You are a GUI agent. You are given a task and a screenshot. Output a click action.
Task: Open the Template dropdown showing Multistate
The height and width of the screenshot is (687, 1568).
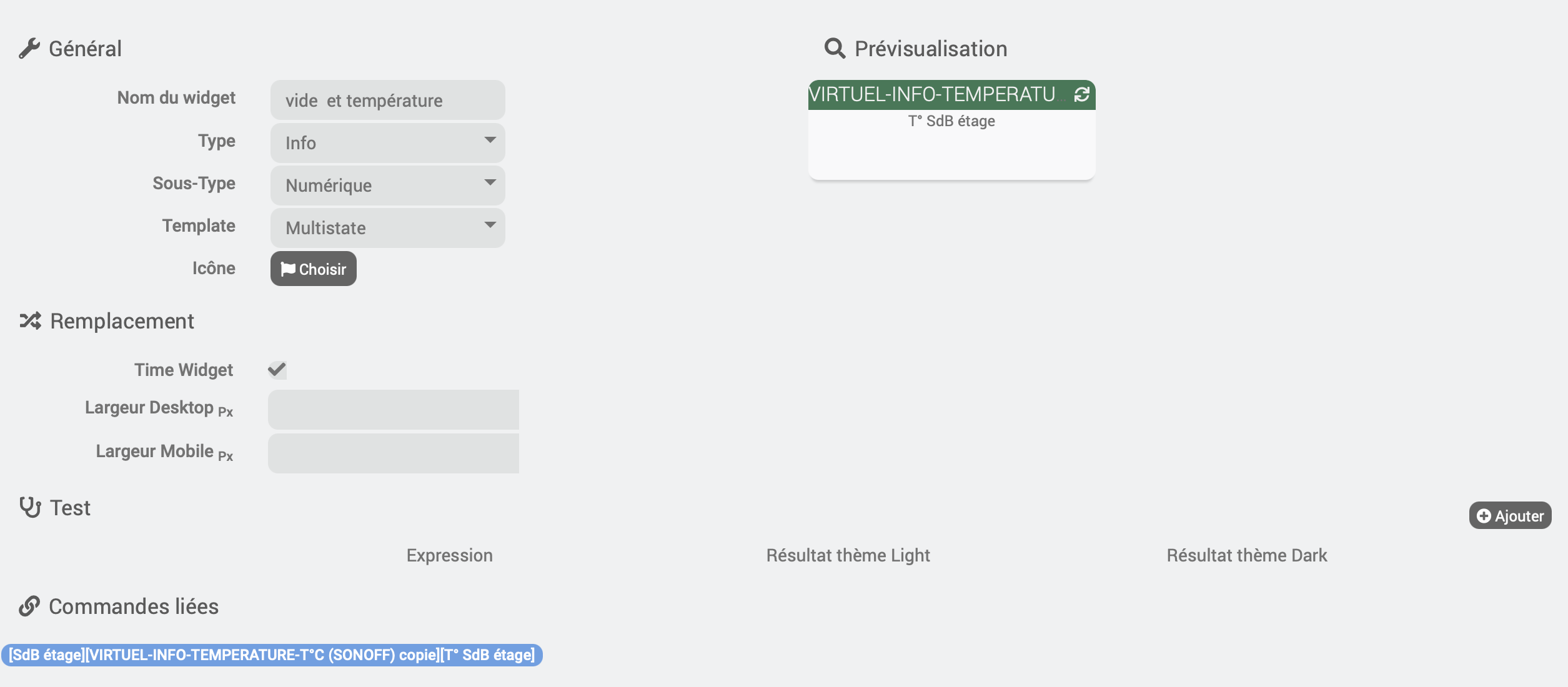pos(388,228)
